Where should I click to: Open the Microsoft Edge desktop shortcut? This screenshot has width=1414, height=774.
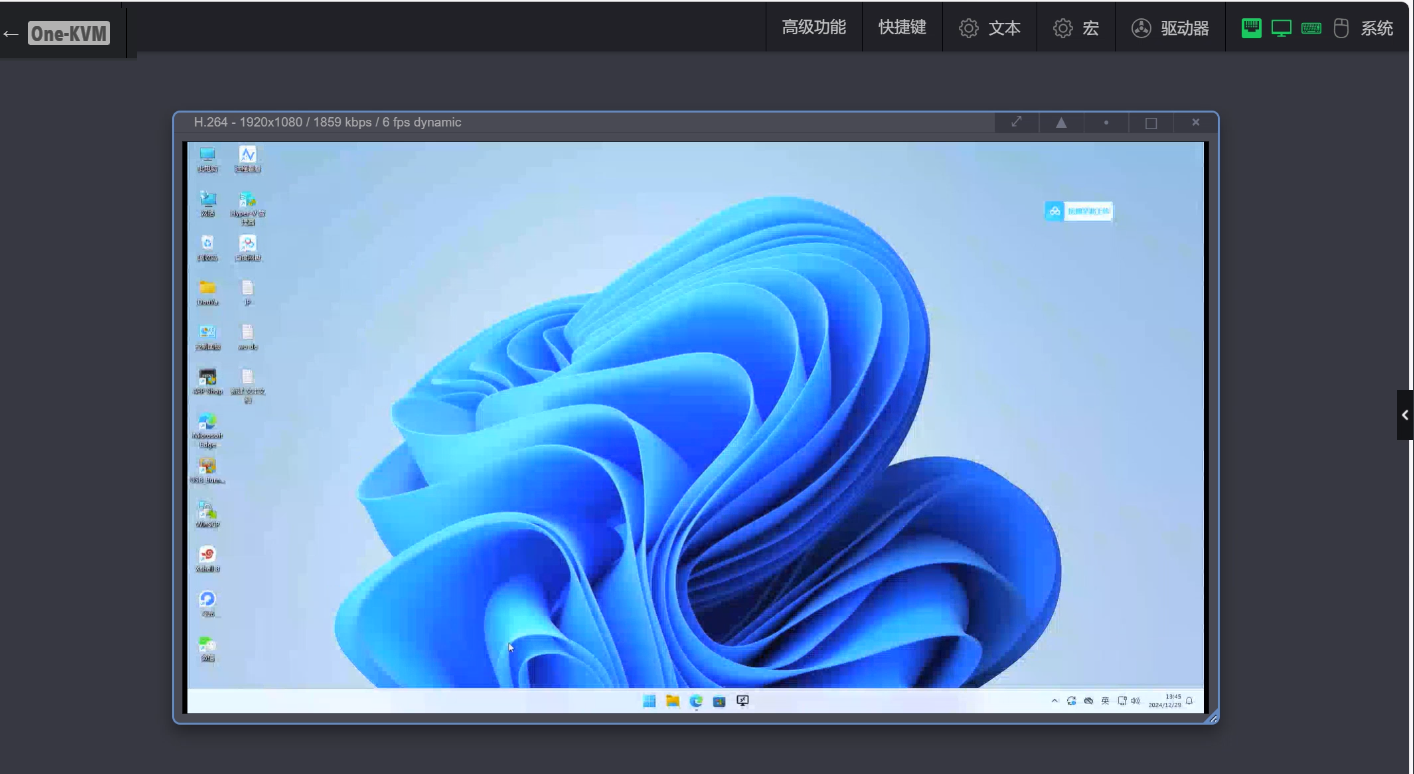click(x=207, y=429)
